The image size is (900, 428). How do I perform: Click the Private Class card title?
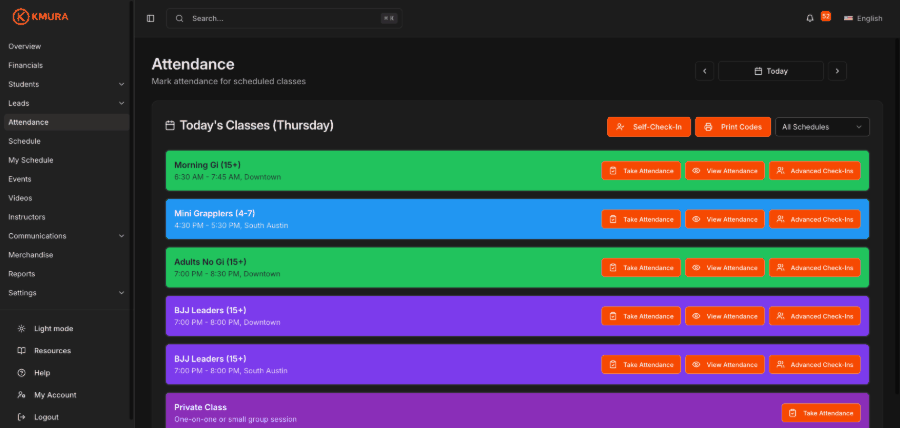pyautogui.click(x=200, y=407)
